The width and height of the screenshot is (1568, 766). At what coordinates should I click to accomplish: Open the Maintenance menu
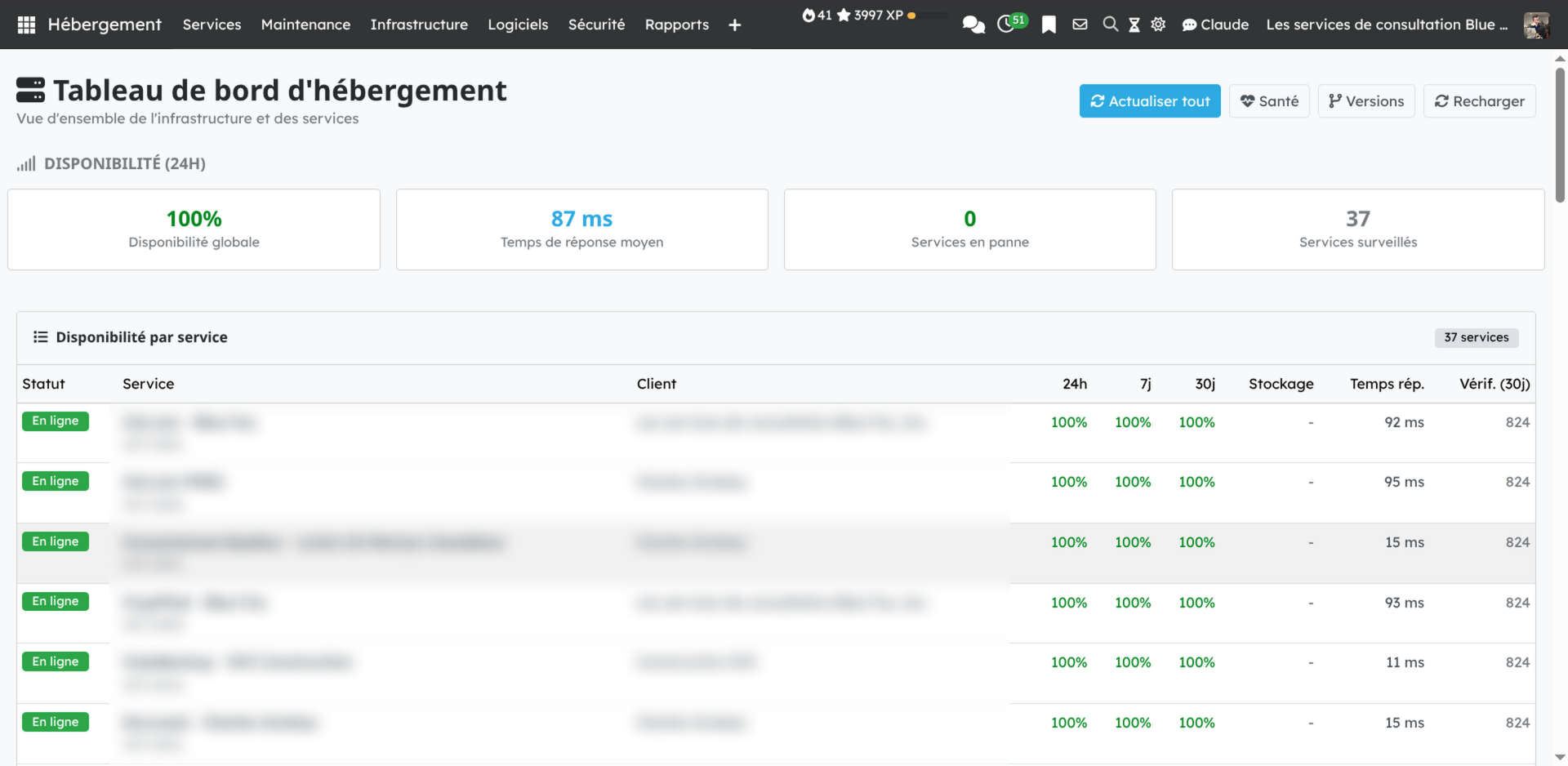click(x=305, y=24)
